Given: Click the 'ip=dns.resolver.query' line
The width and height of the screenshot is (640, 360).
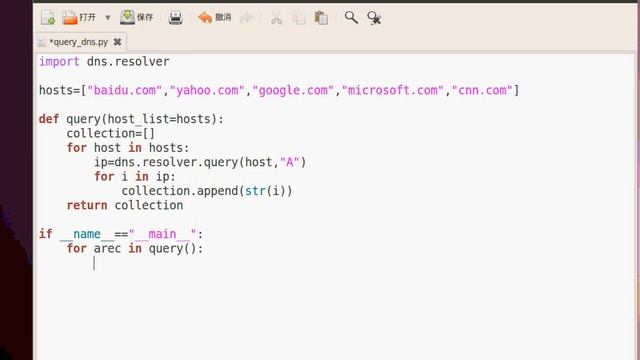Looking at the screenshot, I should tap(200, 162).
